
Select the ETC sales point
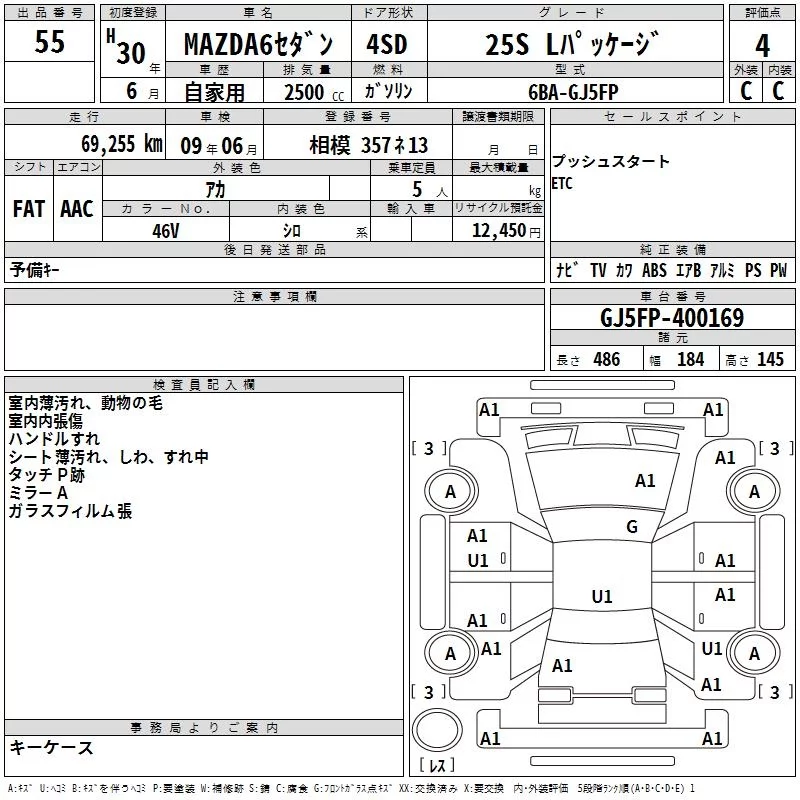[x=562, y=183]
